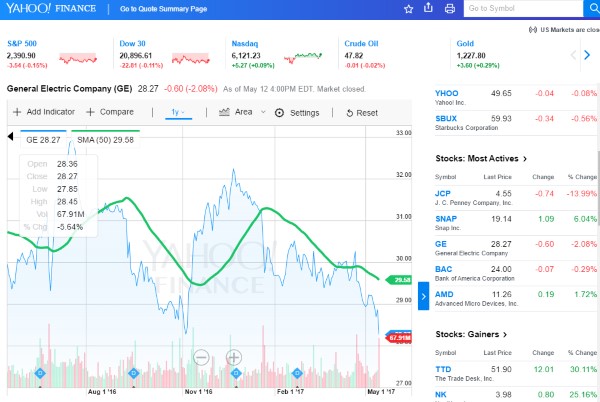Zoom in the chart with the plus button
Screen dimensions: 600x402
click(x=234, y=357)
